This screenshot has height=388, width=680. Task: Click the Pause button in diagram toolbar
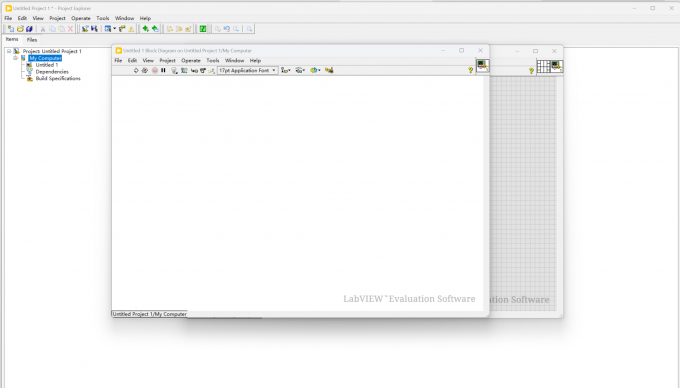tap(163, 70)
